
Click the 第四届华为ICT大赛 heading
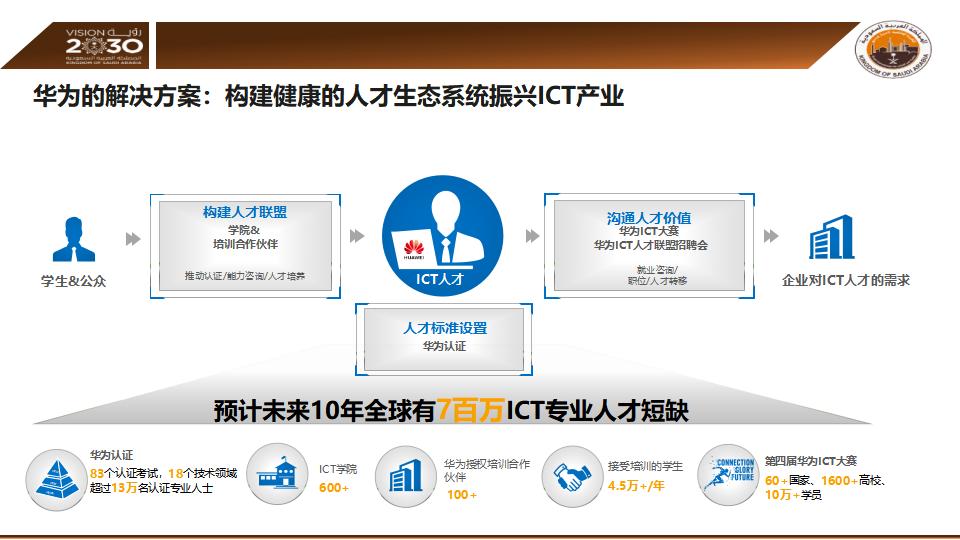coord(811,461)
